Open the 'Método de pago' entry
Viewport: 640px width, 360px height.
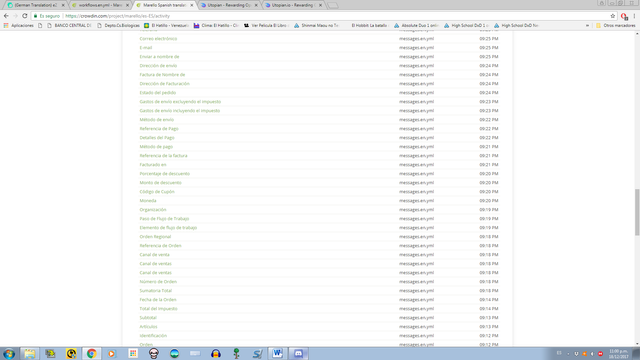pyautogui.click(x=156, y=147)
